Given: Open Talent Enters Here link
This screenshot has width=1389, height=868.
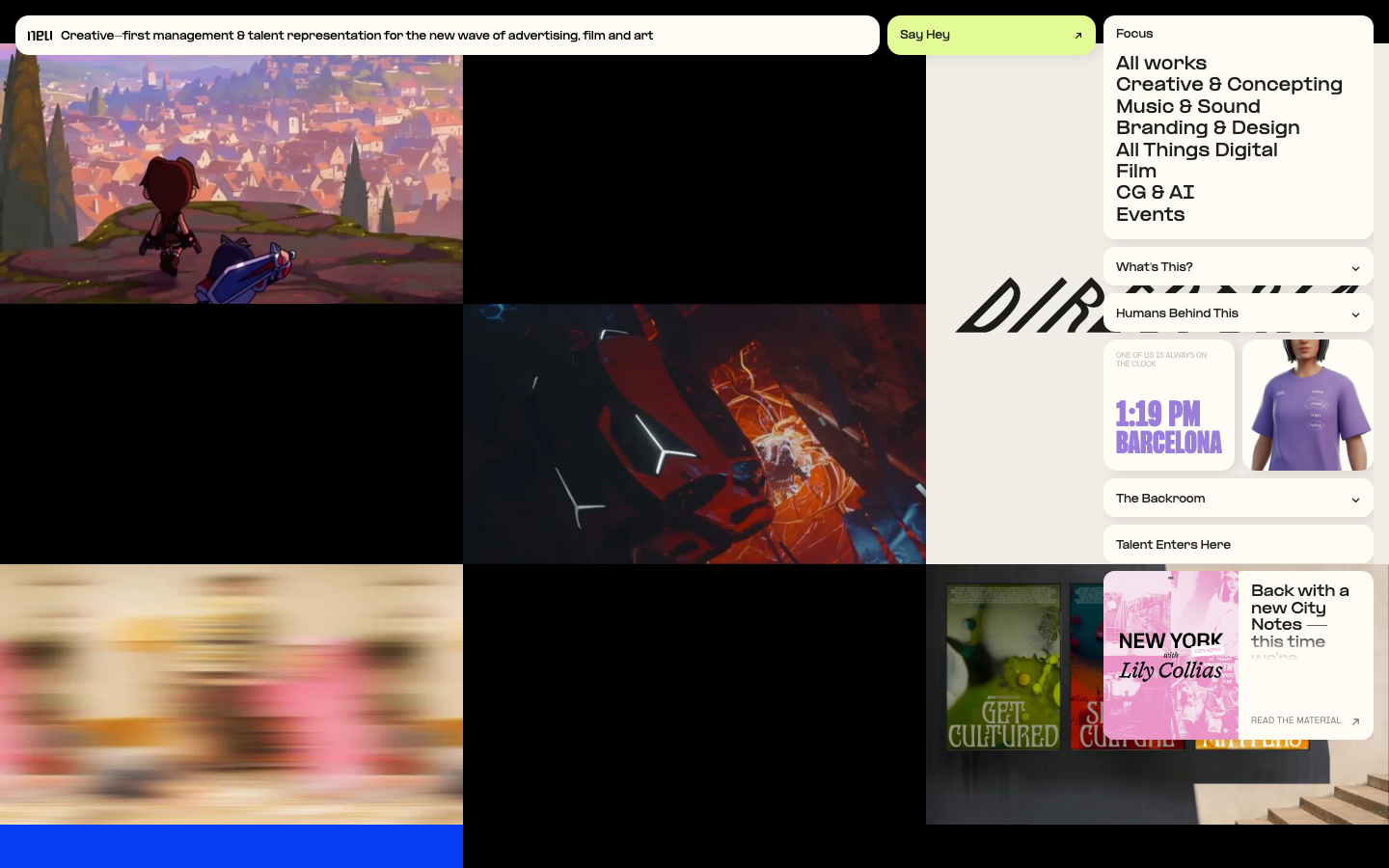Looking at the screenshot, I should (x=1238, y=545).
